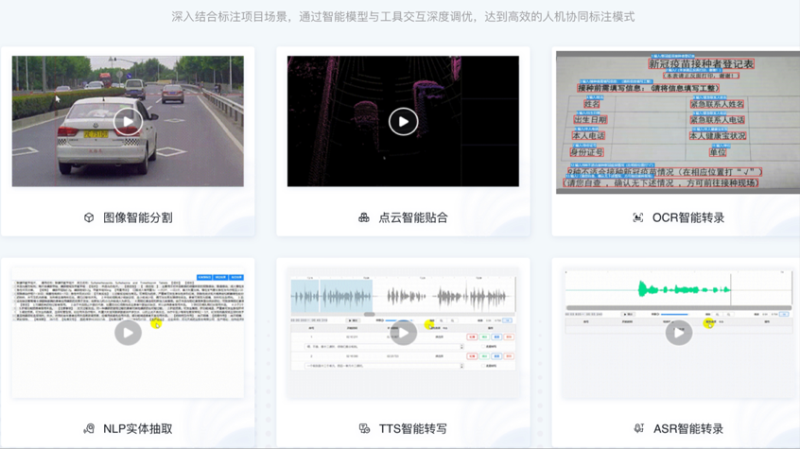Click the highlighted waveform segment in TTS preview
The width and height of the screenshot is (800, 449).
point(332,295)
